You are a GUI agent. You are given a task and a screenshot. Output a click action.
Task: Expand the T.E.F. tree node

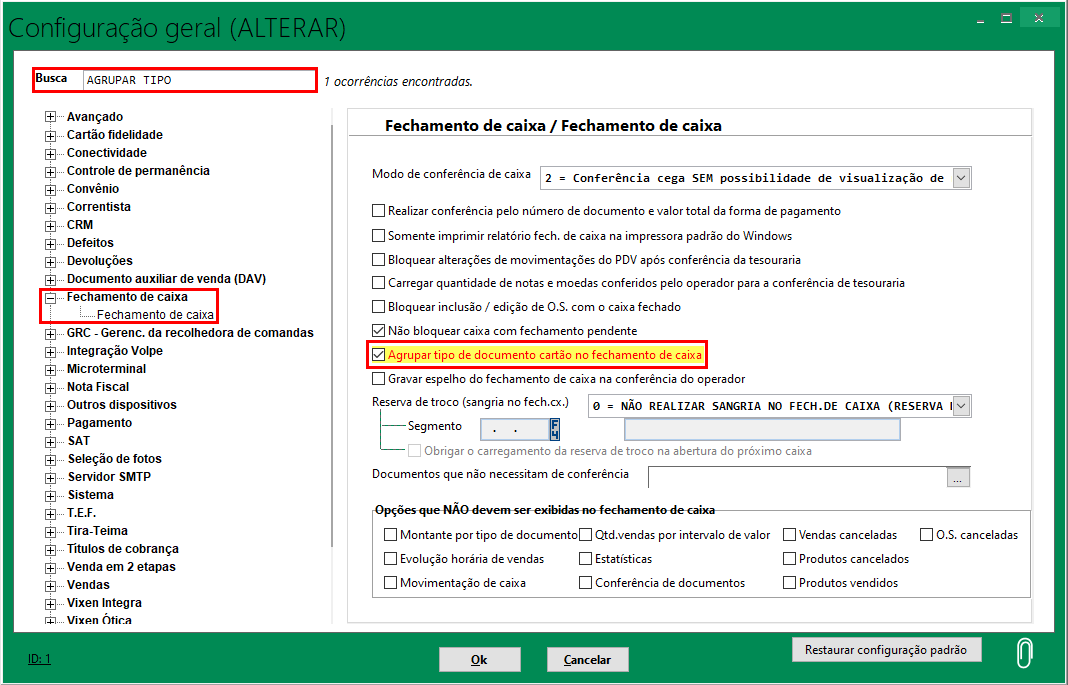[50, 513]
